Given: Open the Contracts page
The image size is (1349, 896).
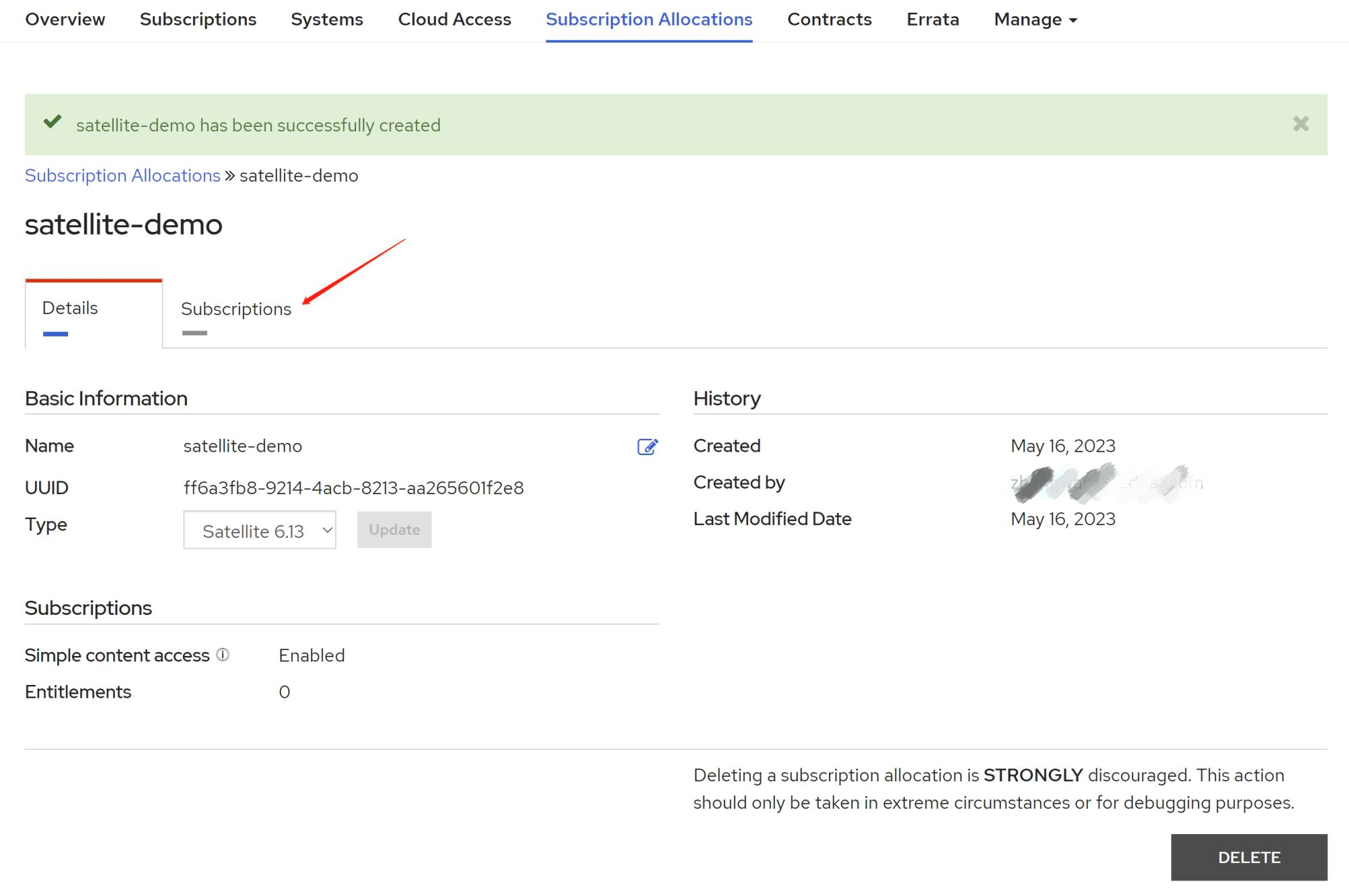Looking at the screenshot, I should coord(830,20).
